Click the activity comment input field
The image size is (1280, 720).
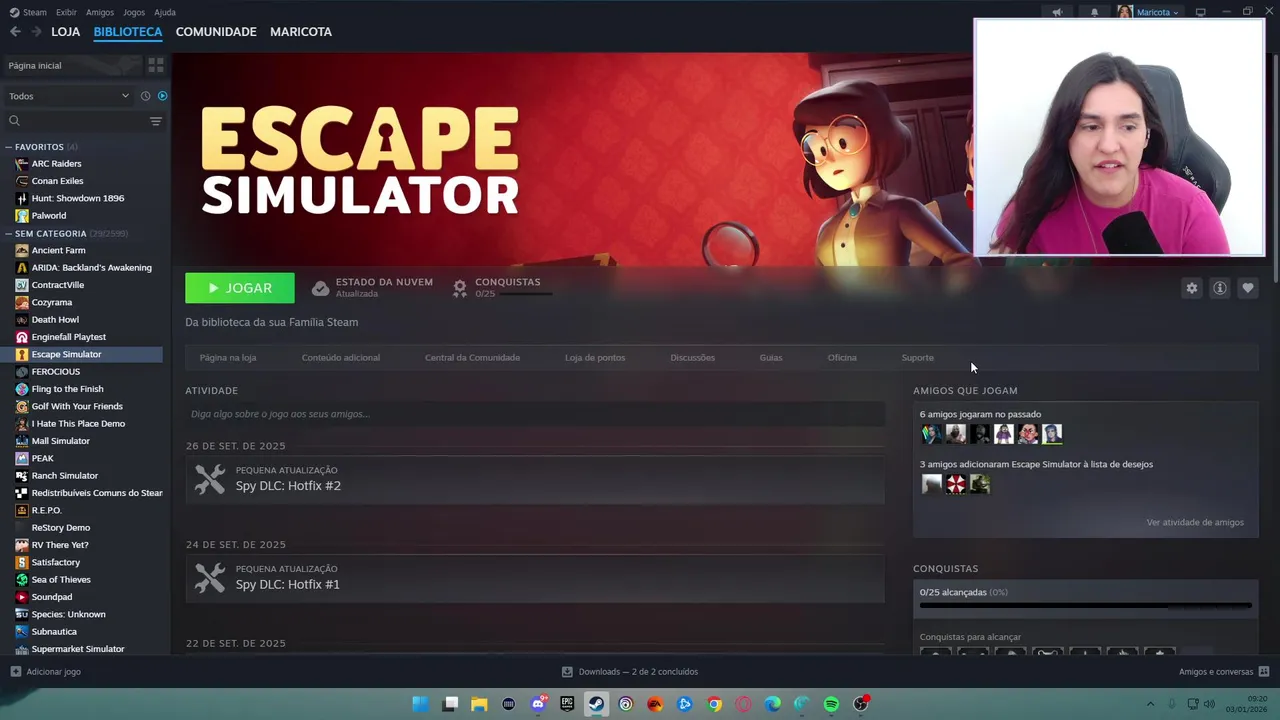pyautogui.click(x=535, y=414)
